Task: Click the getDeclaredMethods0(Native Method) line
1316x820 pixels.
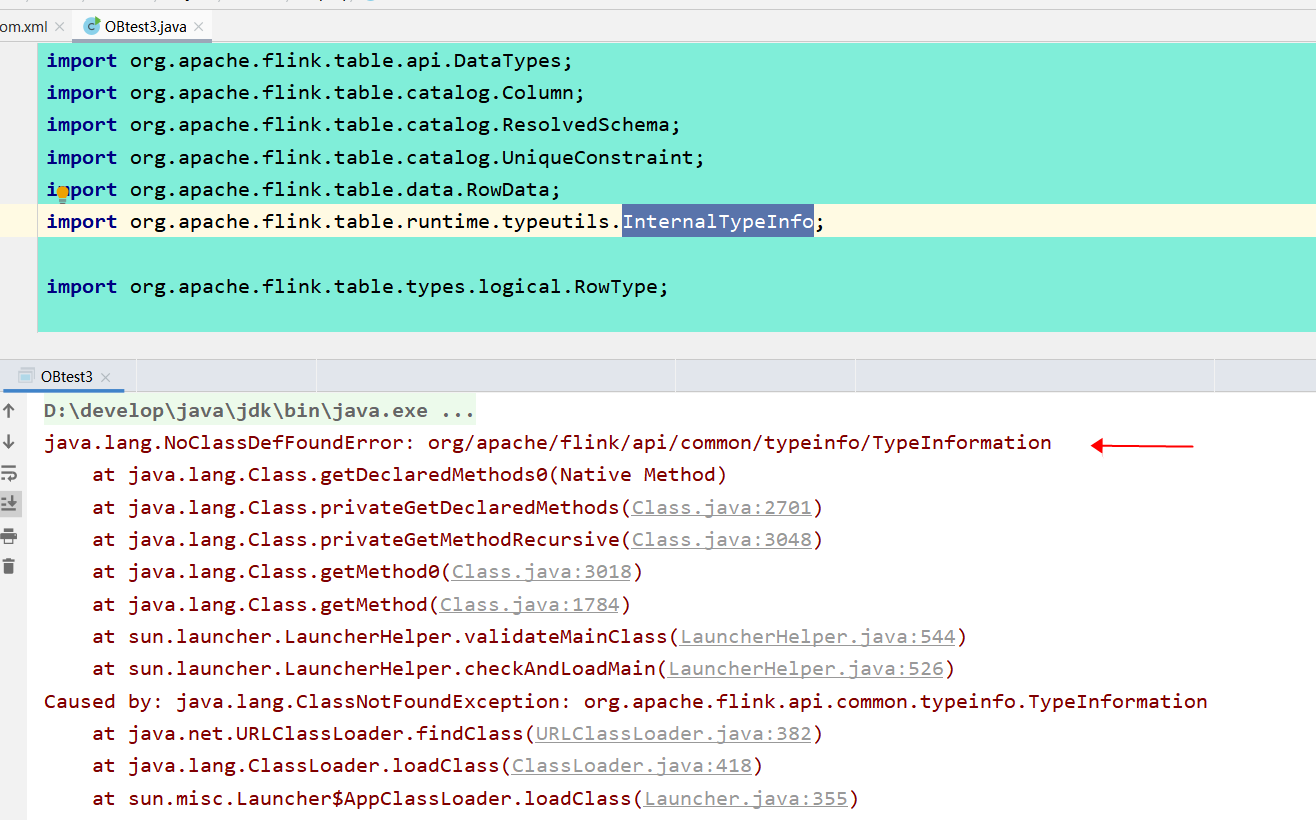Action: click(x=409, y=474)
